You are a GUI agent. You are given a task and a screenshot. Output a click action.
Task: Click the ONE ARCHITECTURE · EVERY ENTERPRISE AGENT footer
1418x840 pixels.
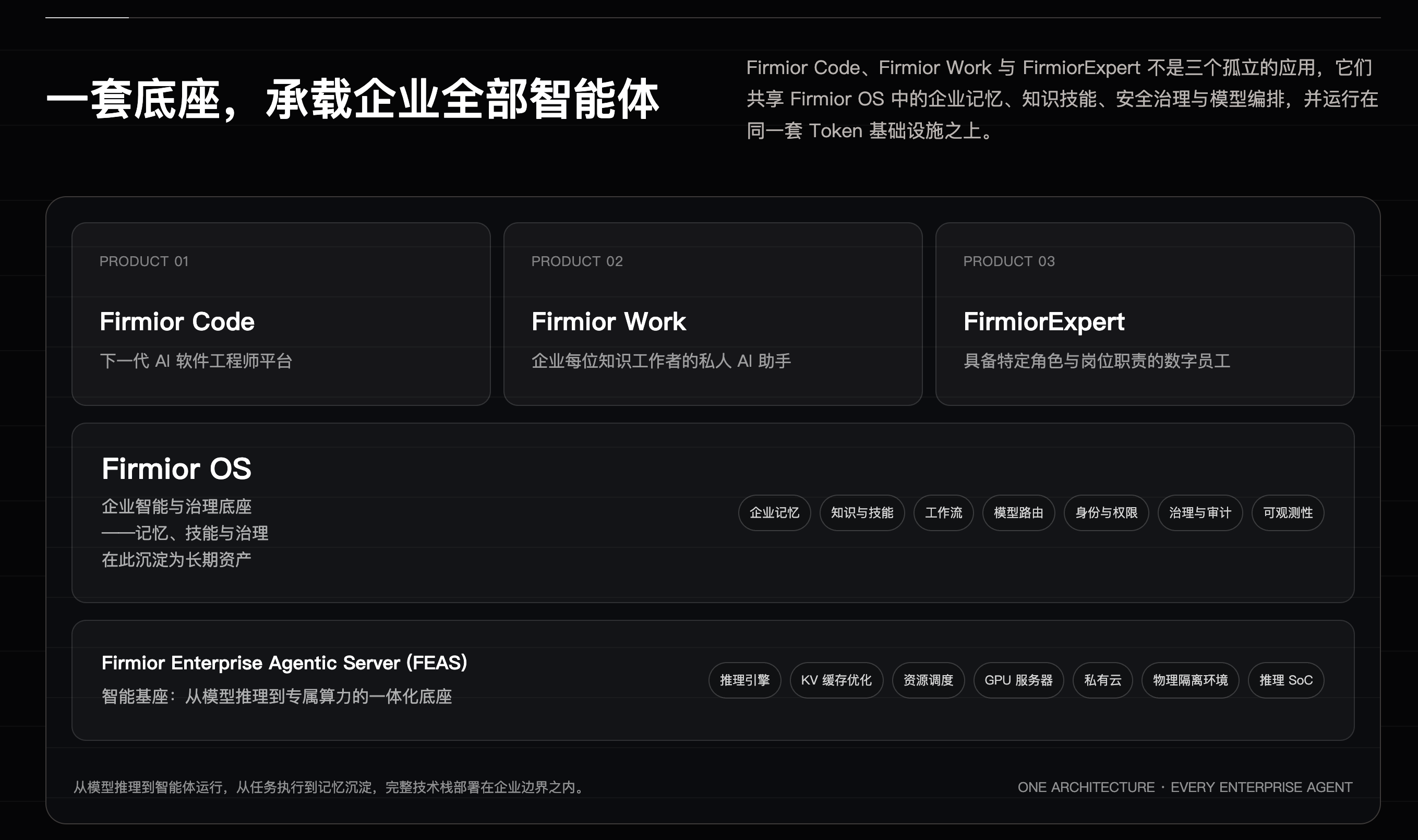1185,787
